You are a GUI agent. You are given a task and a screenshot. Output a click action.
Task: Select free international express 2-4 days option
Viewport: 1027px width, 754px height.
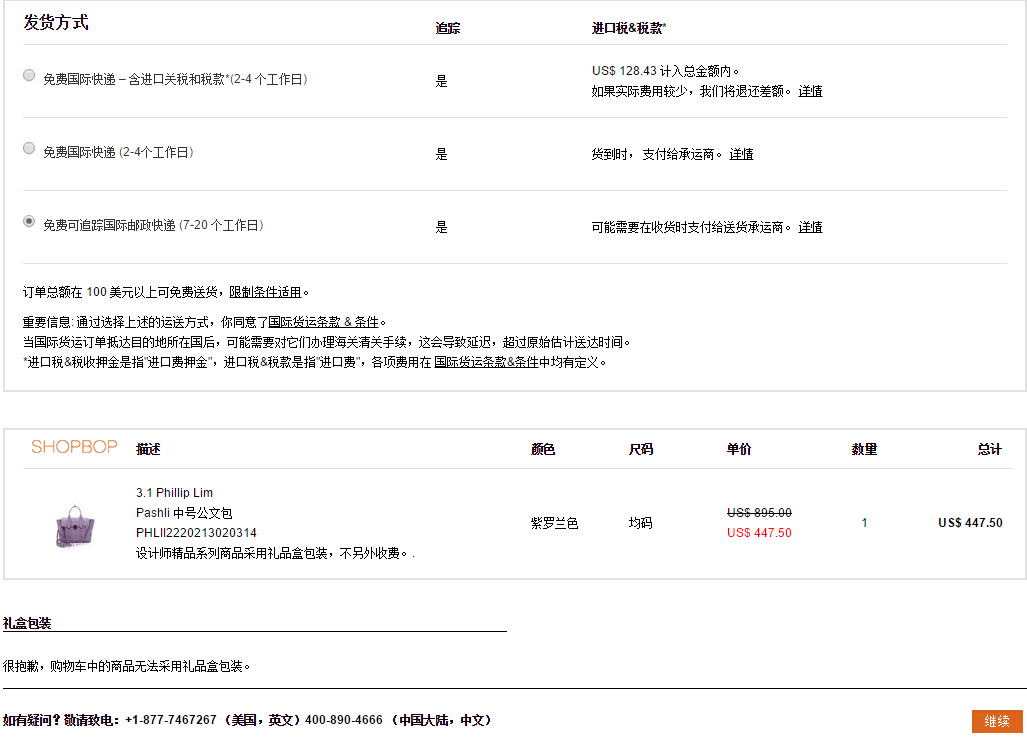click(29, 148)
